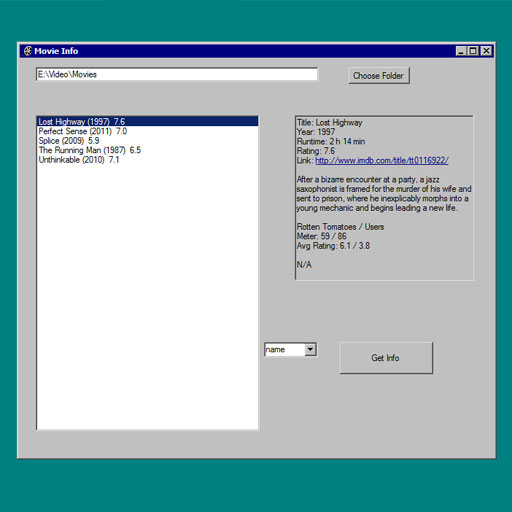Open the sort dropdown arrow next to name
Viewport: 512px width, 512px height.
310,350
